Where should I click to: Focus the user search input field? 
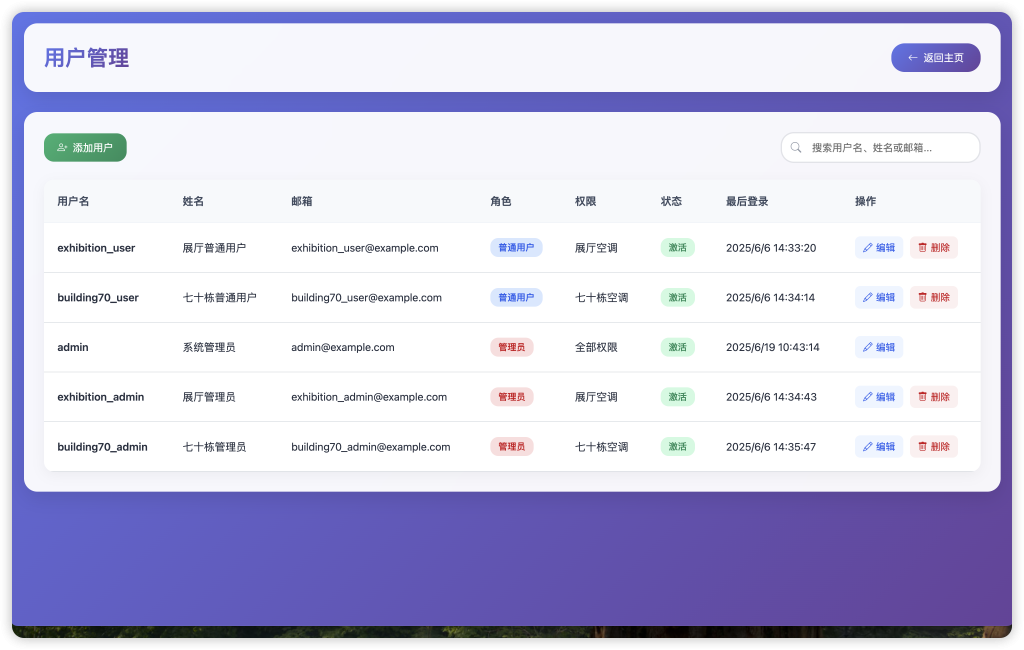coord(885,148)
